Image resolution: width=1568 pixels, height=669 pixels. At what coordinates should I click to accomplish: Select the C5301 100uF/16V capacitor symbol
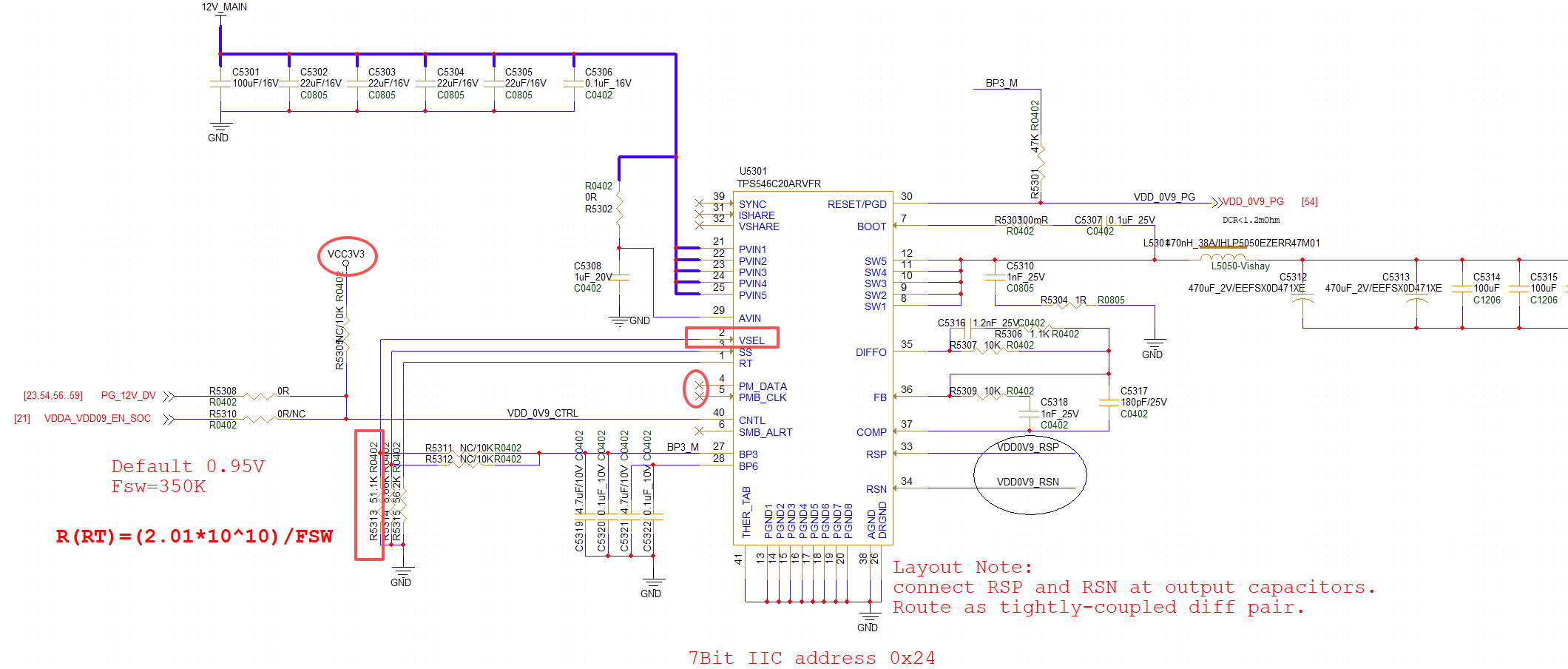click(220, 84)
